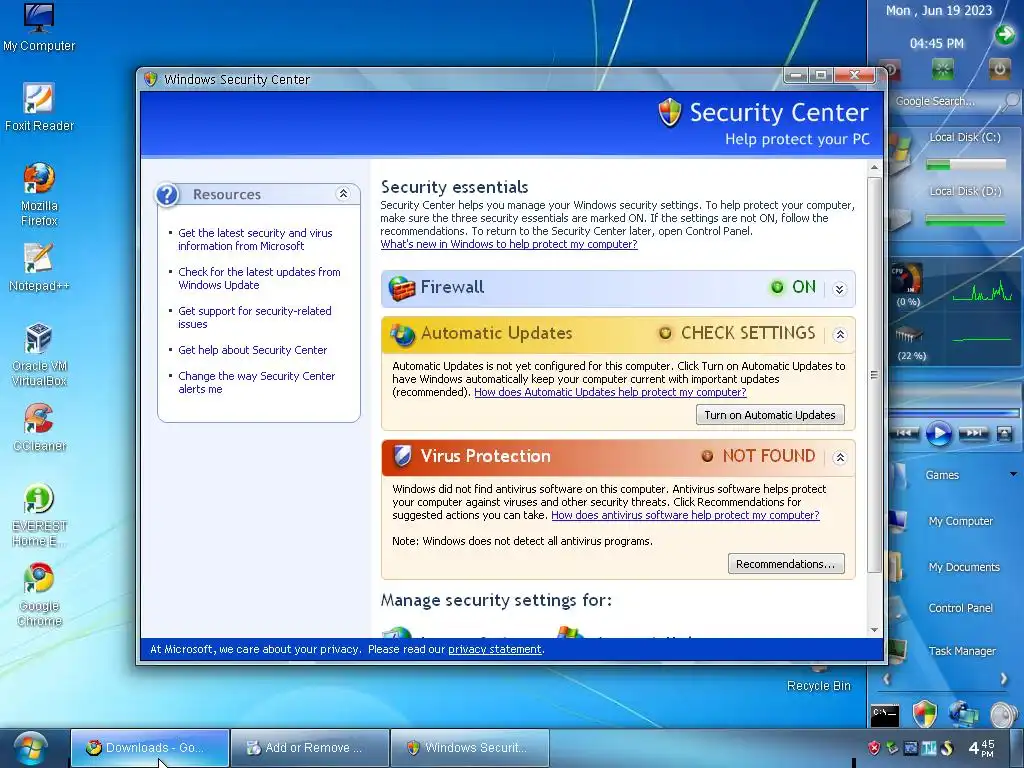The width and height of the screenshot is (1024, 768).
Task: Switch to Add or Remove taskbar item
Action: [310, 748]
